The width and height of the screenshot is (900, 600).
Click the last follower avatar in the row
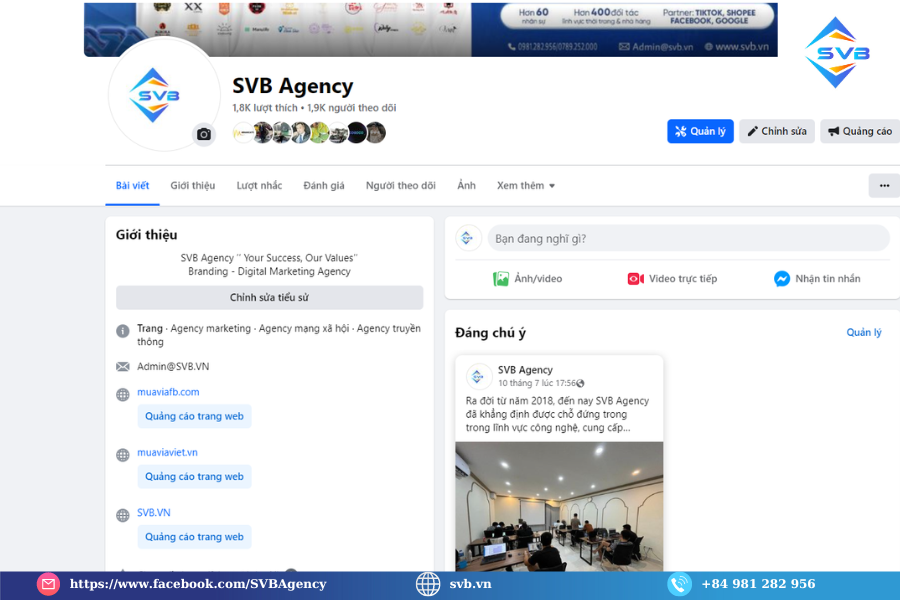(x=375, y=133)
